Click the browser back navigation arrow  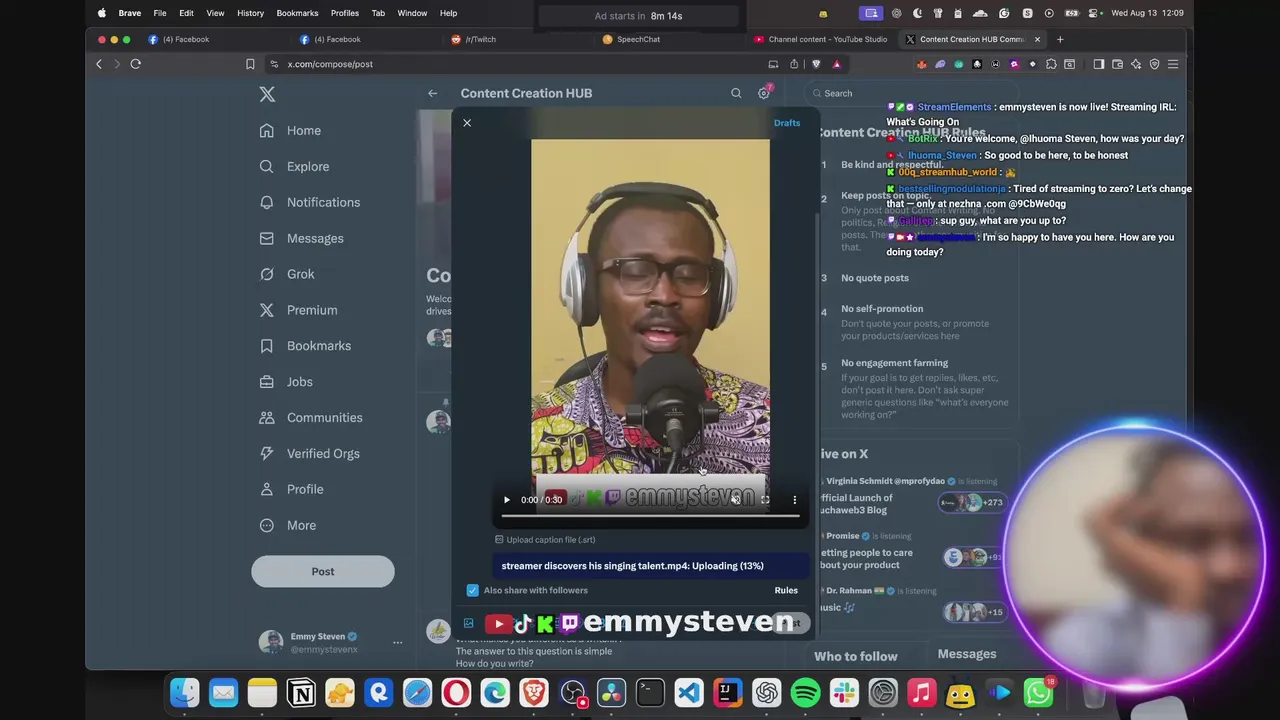pyautogui.click(x=99, y=64)
